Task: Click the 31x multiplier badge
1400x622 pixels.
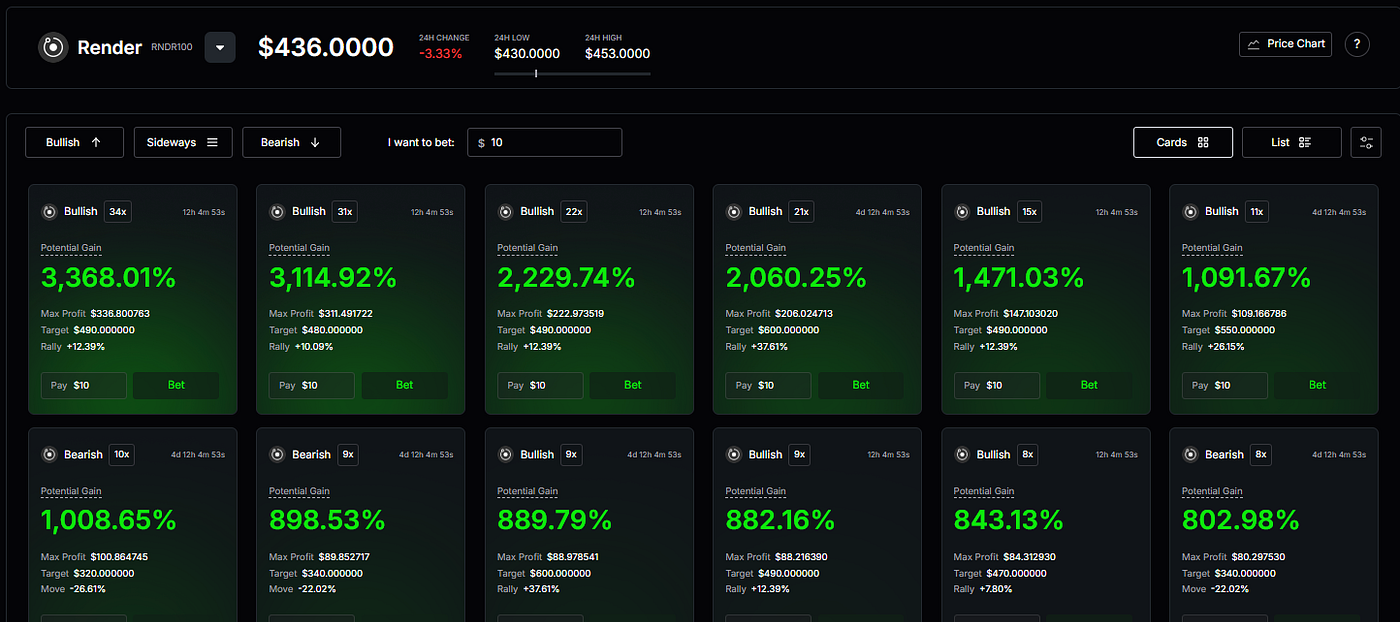Action: pyautogui.click(x=345, y=211)
